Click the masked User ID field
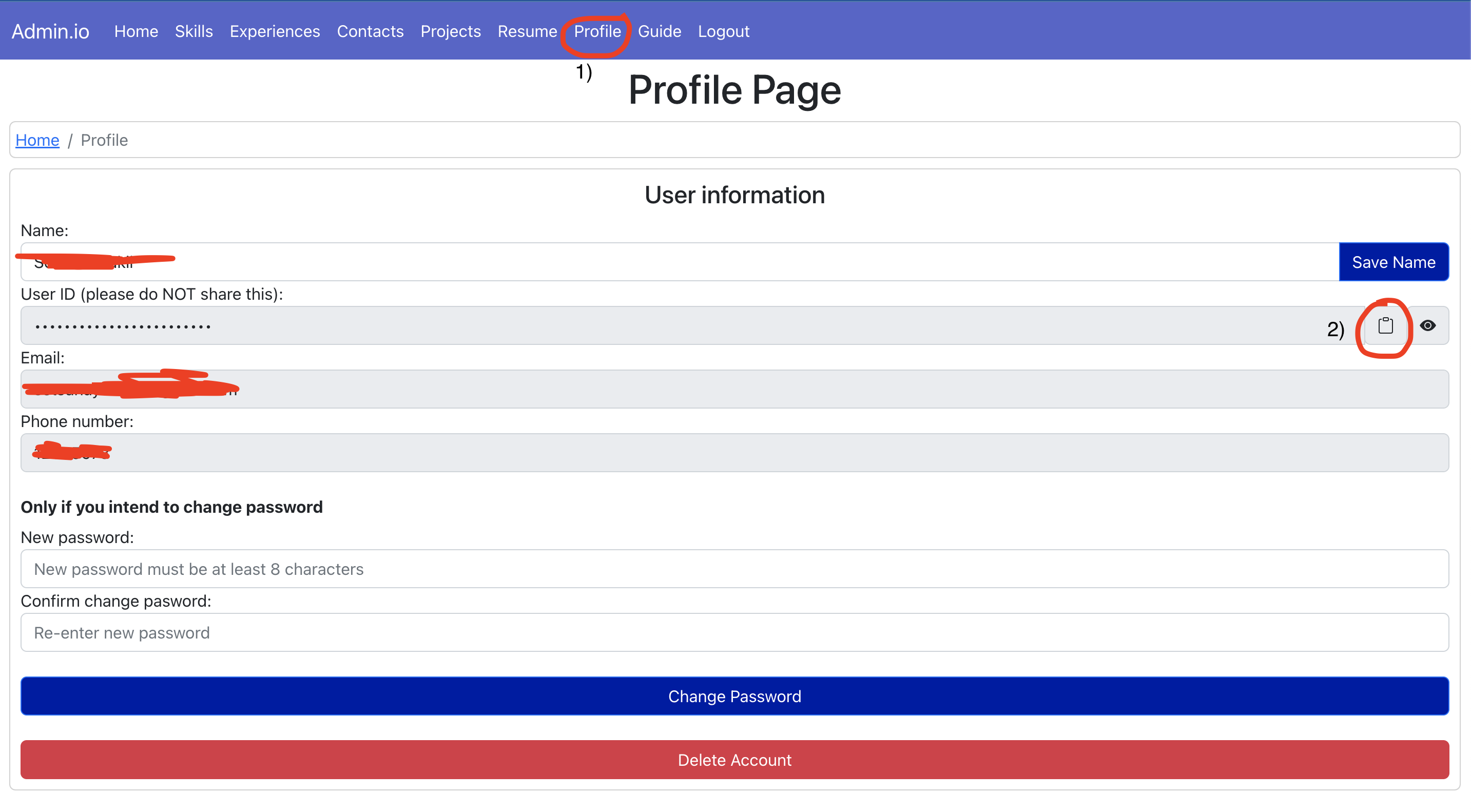 point(674,326)
